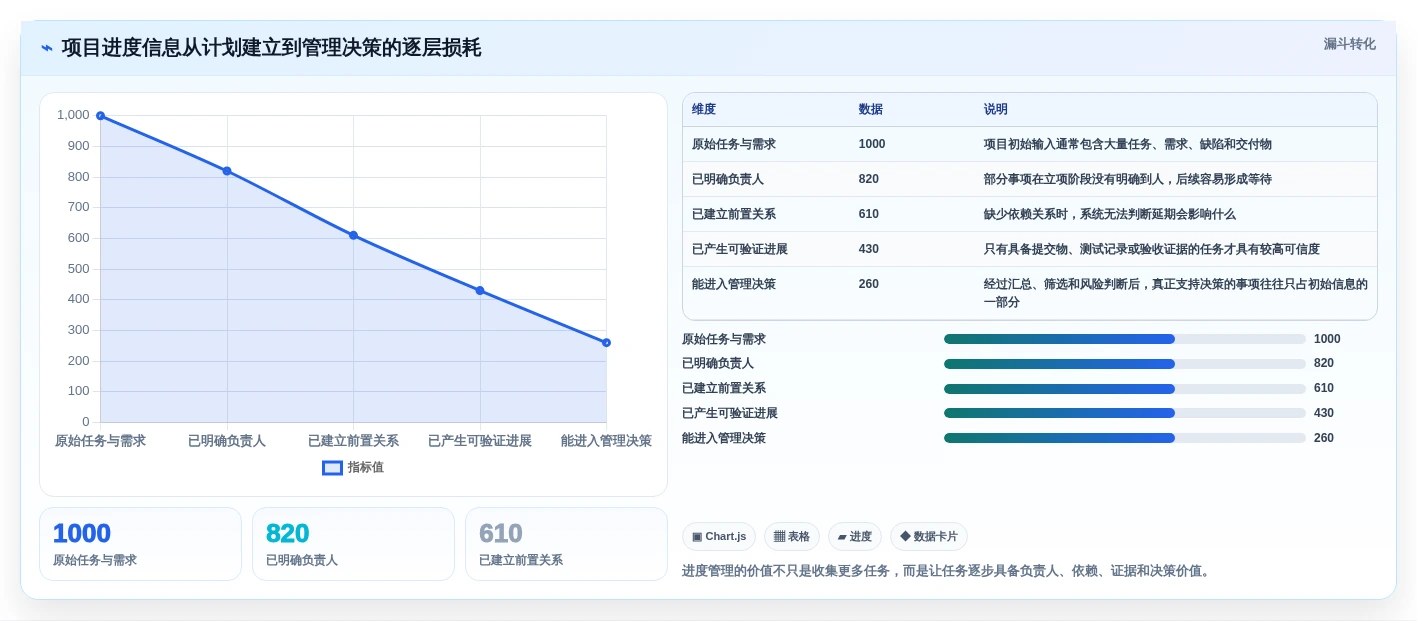Click description starting 部分事项在立项阶段
Viewport: 1417px width, 621px height.
1128,179
